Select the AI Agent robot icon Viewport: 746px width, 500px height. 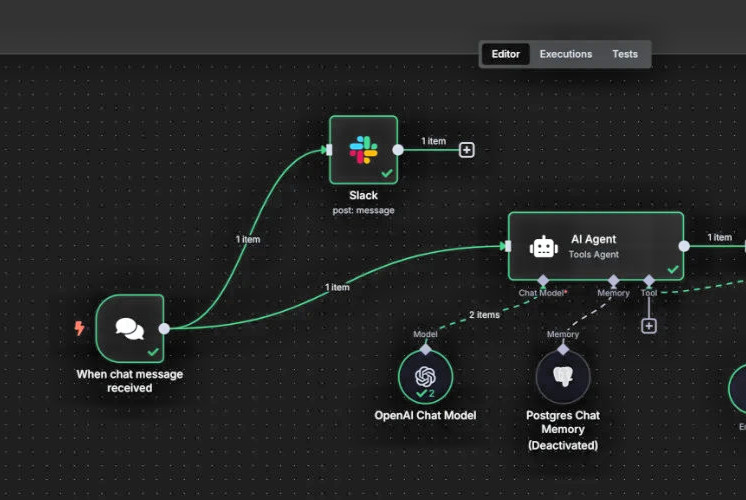[x=544, y=247]
